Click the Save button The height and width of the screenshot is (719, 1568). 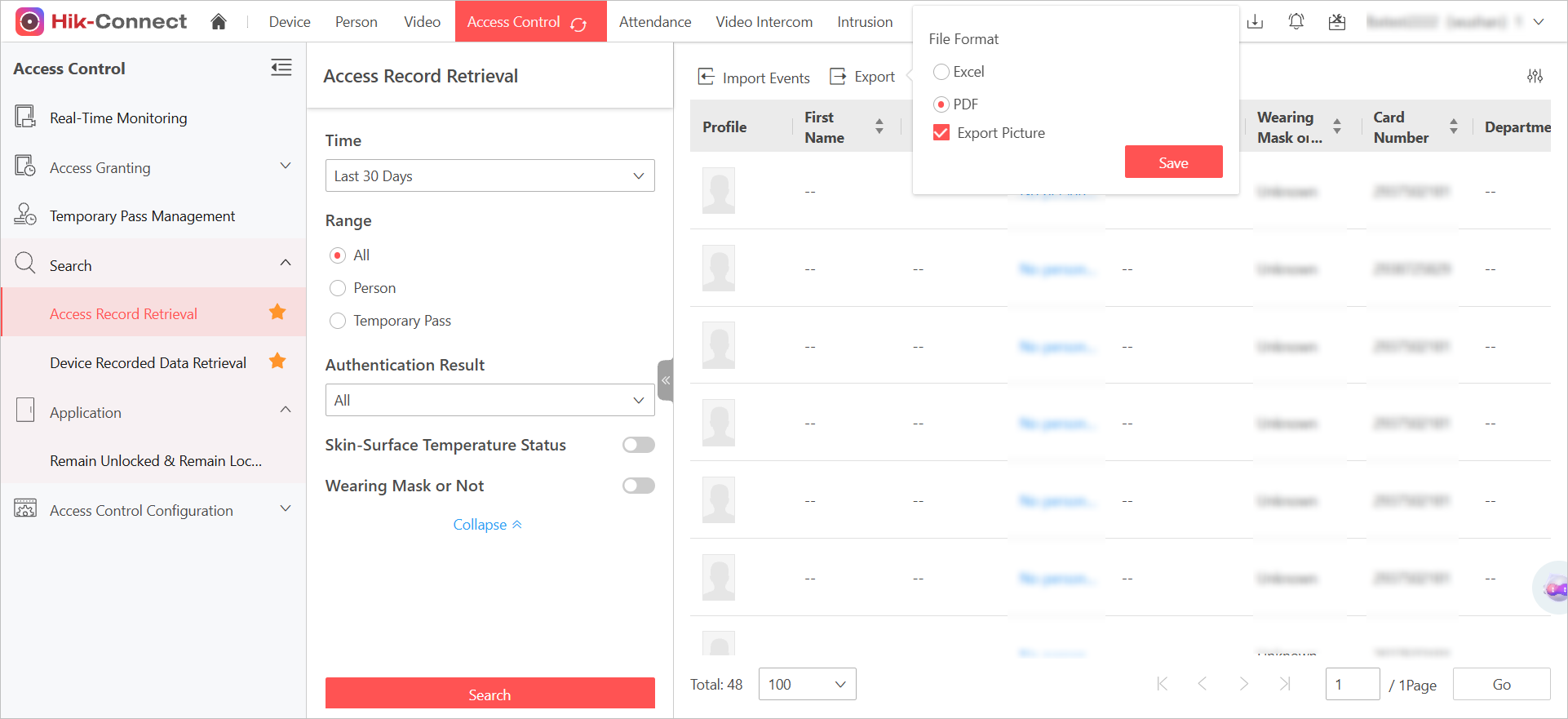click(x=1173, y=162)
